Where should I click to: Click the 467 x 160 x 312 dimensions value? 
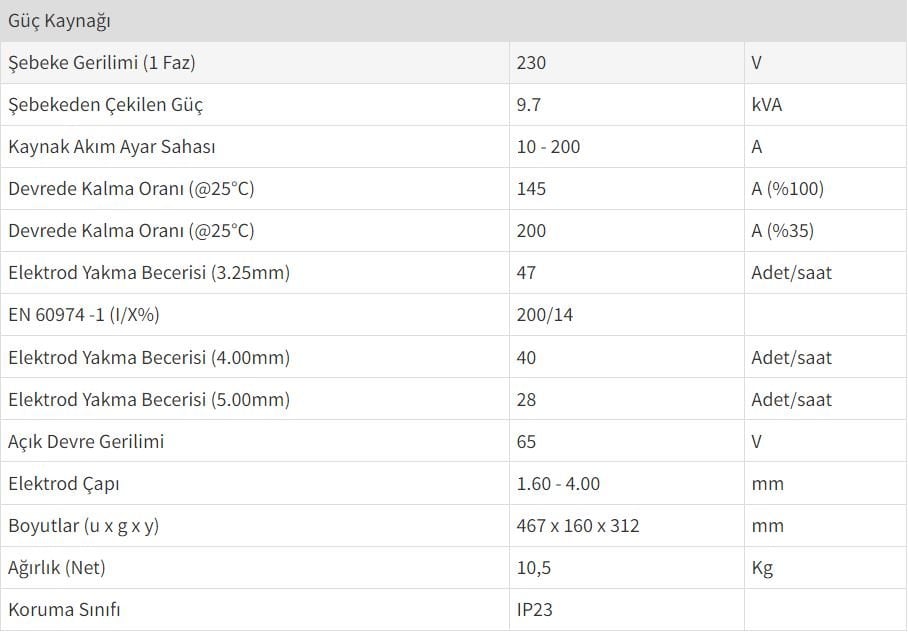578,526
